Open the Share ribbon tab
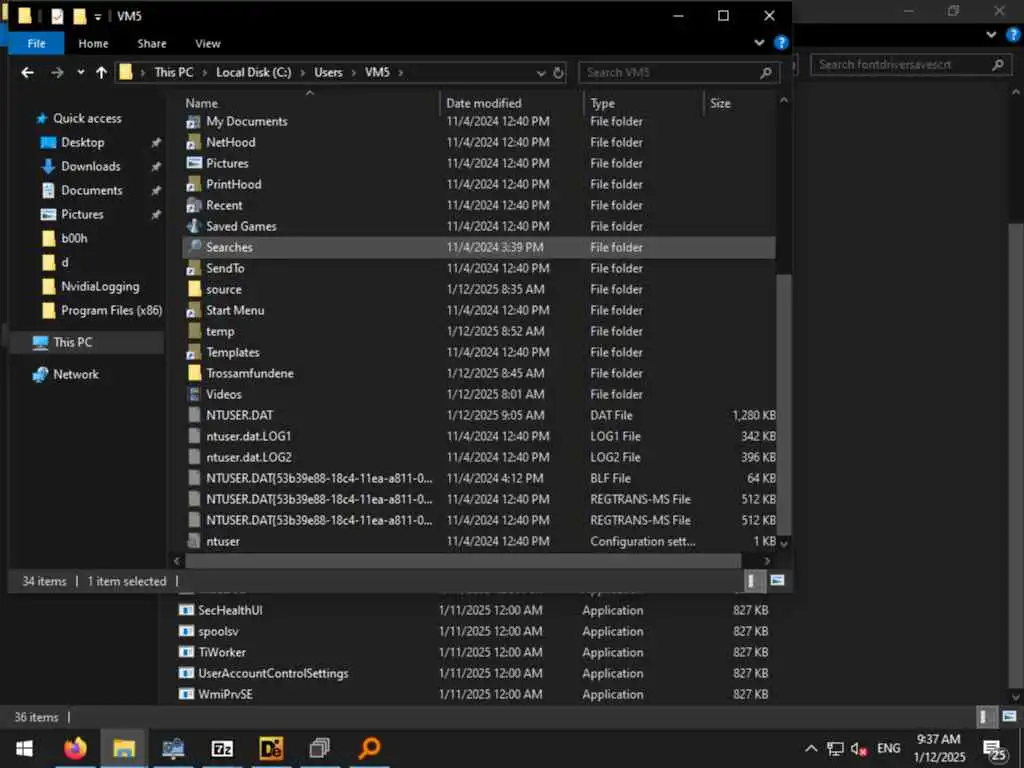The image size is (1024, 768). (x=152, y=44)
